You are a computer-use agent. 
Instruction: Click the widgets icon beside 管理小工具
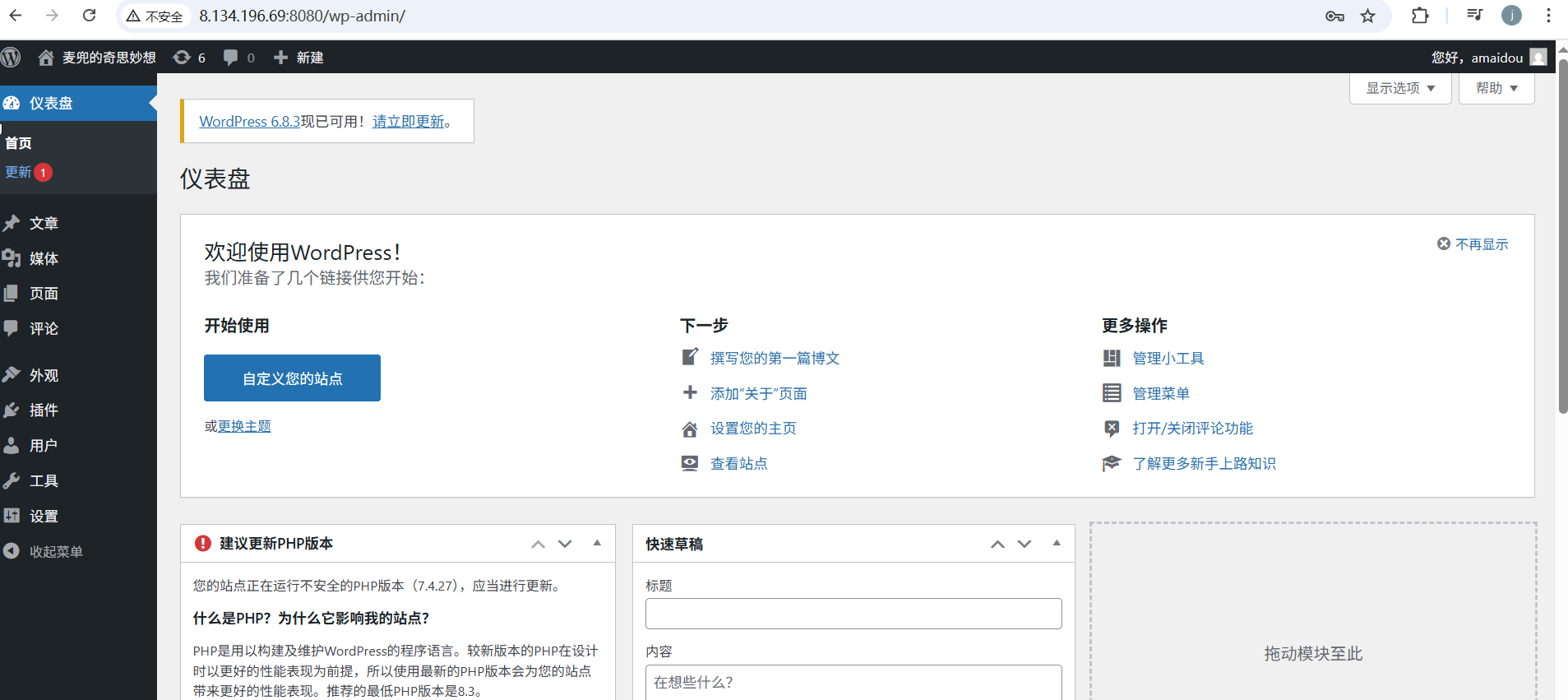tap(1112, 358)
